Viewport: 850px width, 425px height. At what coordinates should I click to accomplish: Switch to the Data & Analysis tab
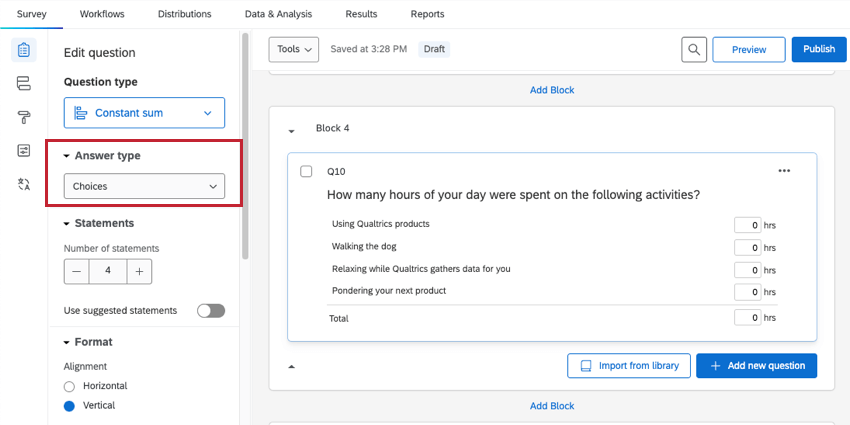(278, 14)
